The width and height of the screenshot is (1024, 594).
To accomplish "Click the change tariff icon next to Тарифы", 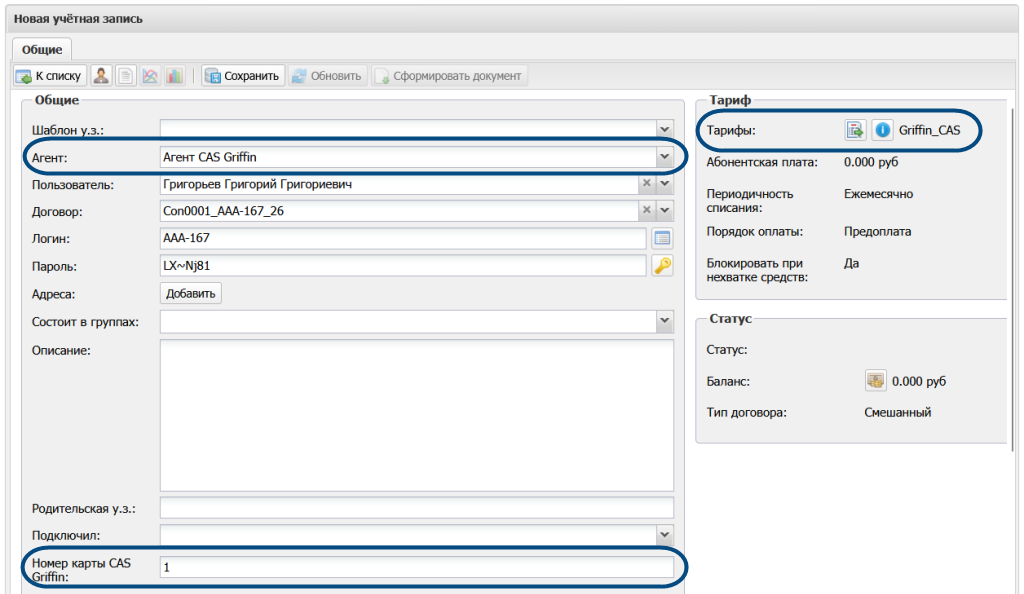I will click(x=855, y=130).
